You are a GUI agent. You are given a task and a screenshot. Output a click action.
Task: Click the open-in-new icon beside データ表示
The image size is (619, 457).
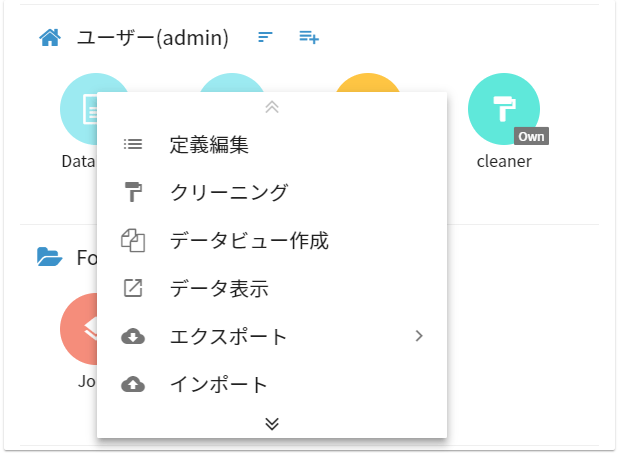click(133, 288)
